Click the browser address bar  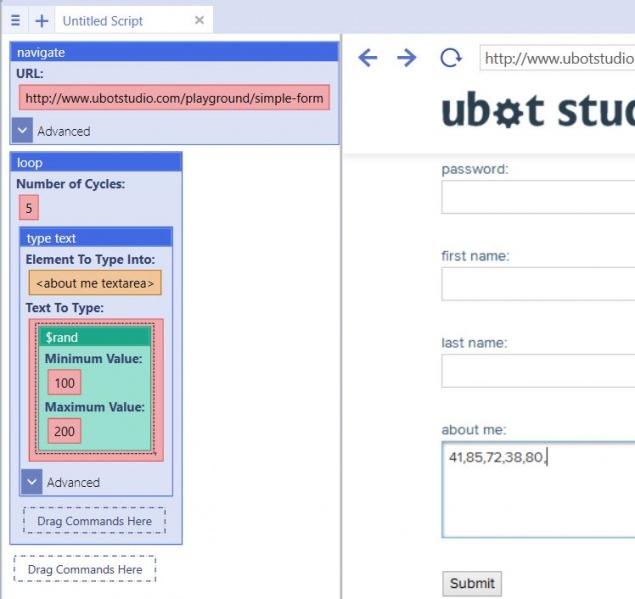point(557,58)
